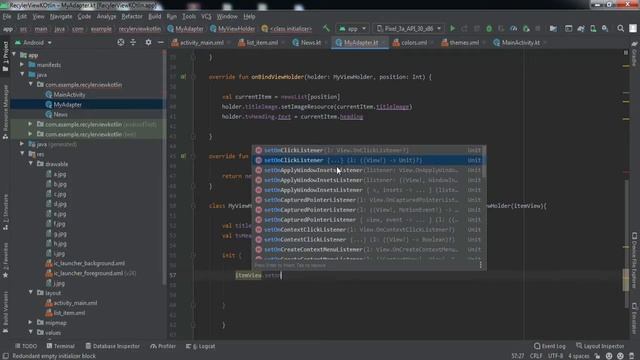
Task: Expand the mipmap folder
Action: coord(31,322)
